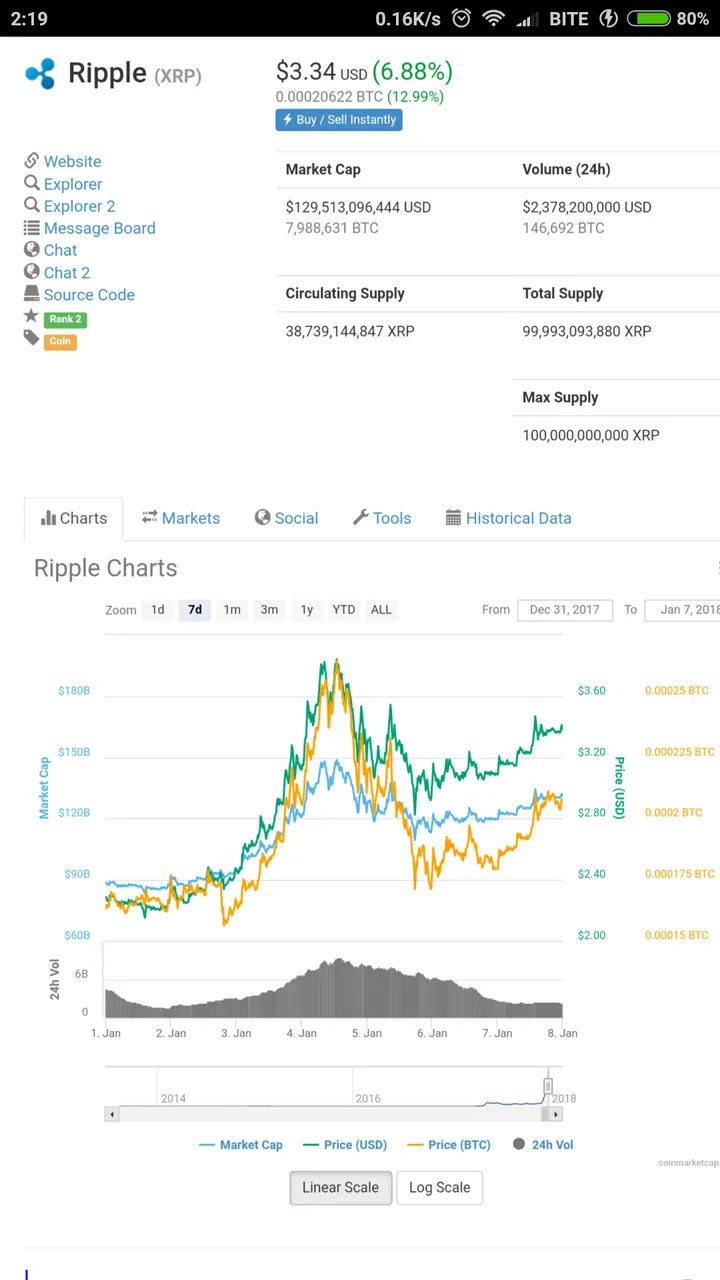Click the $129,513,096,444 USD market cap value
720x1280 pixels.
click(358, 207)
